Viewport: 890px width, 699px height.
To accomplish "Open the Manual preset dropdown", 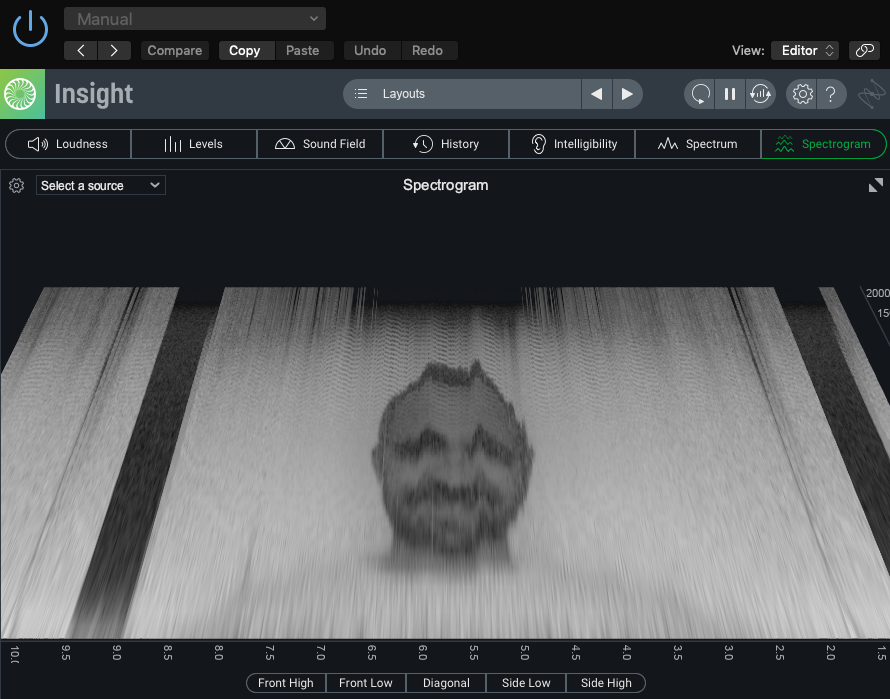I will coord(195,19).
